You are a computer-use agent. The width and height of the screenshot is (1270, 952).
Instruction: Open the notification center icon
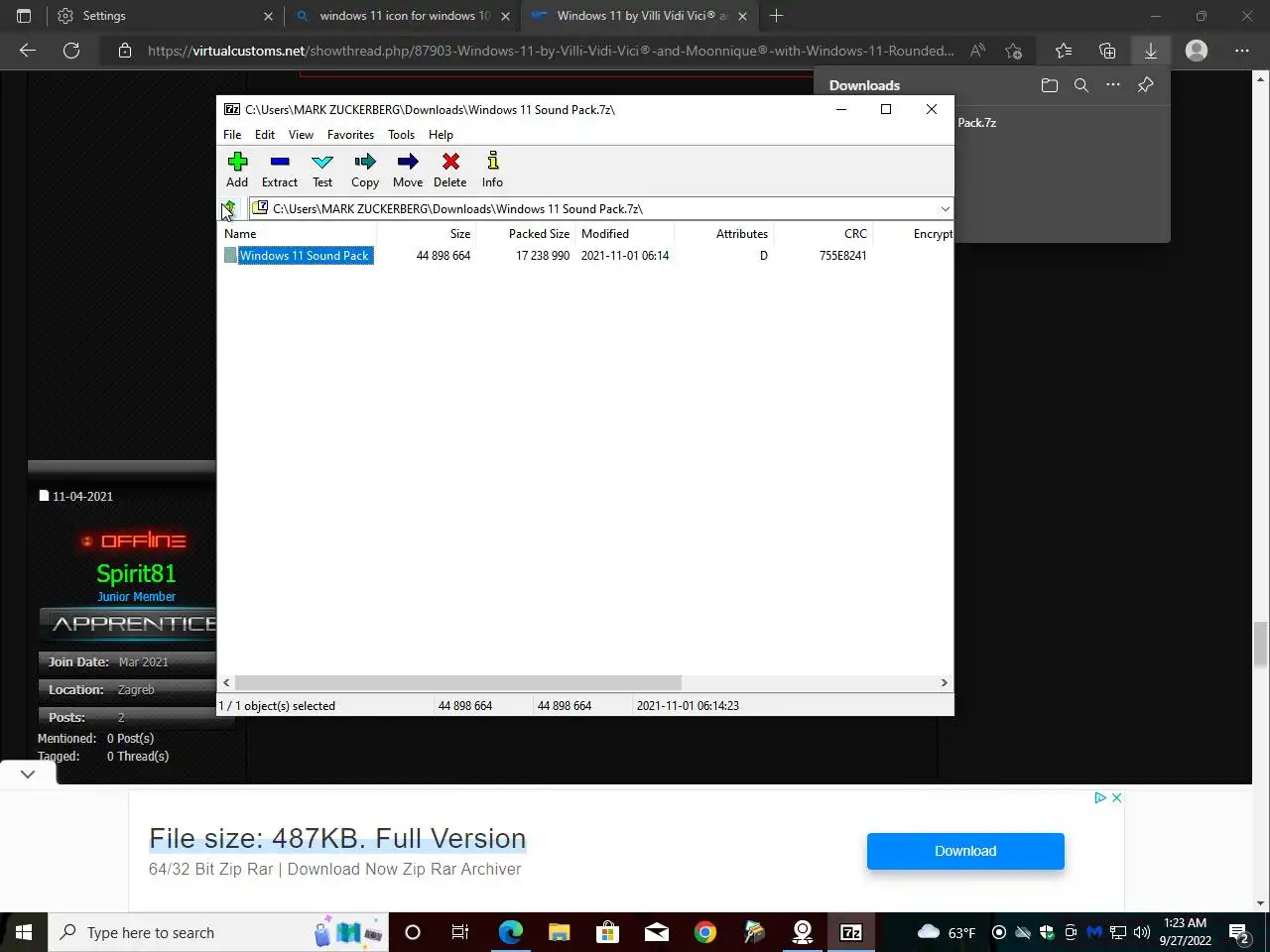1239,932
